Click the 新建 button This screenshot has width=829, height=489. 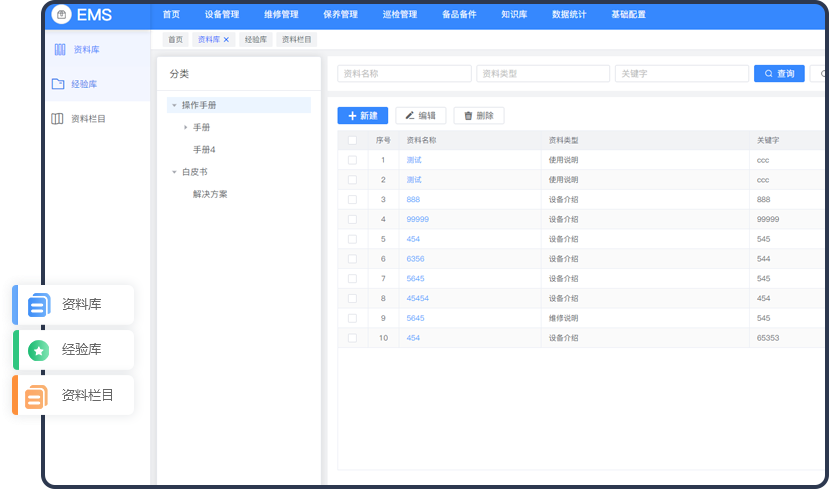tap(363, 116)
